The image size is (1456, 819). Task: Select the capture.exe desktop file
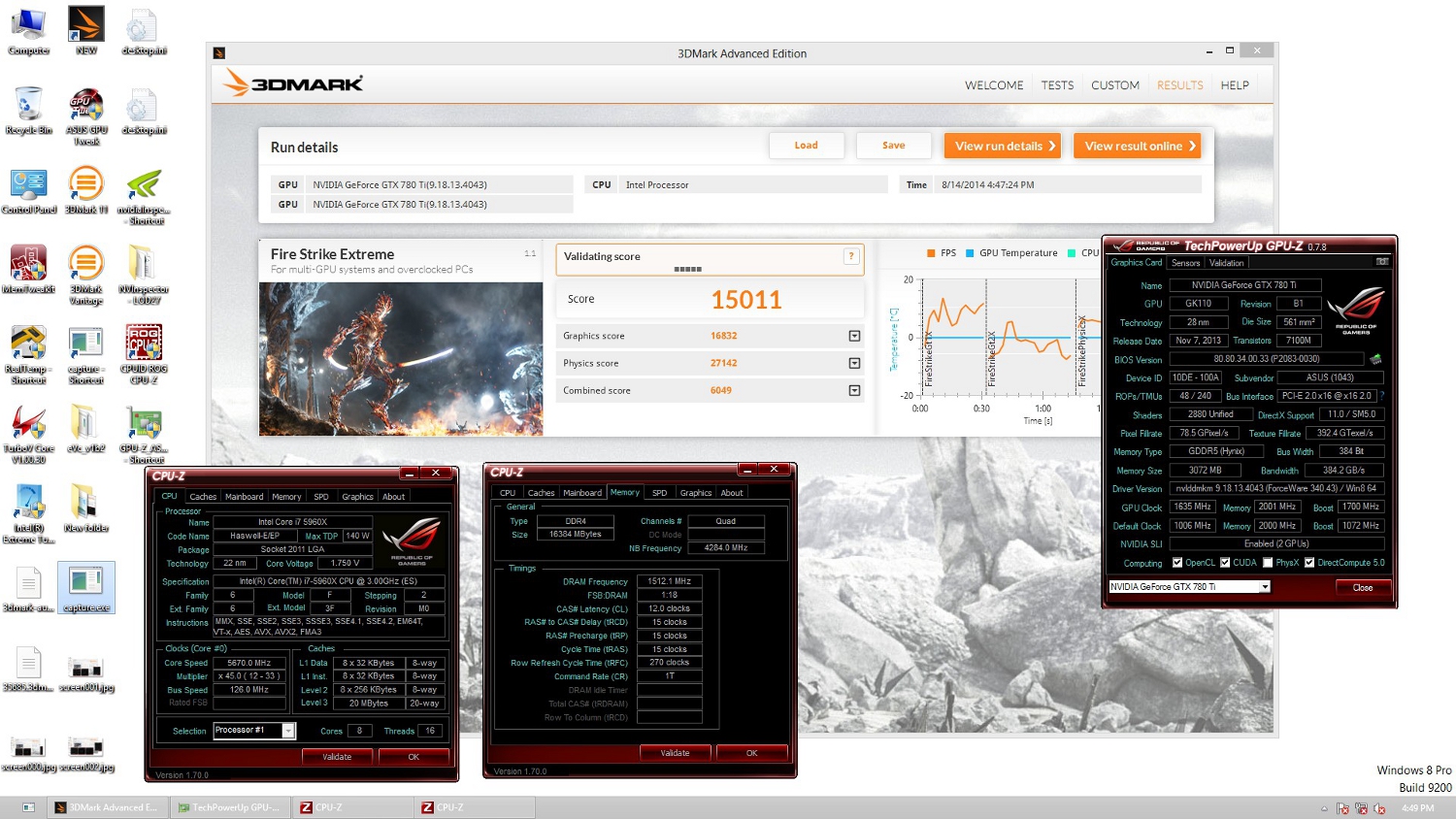tap(85, 588)
